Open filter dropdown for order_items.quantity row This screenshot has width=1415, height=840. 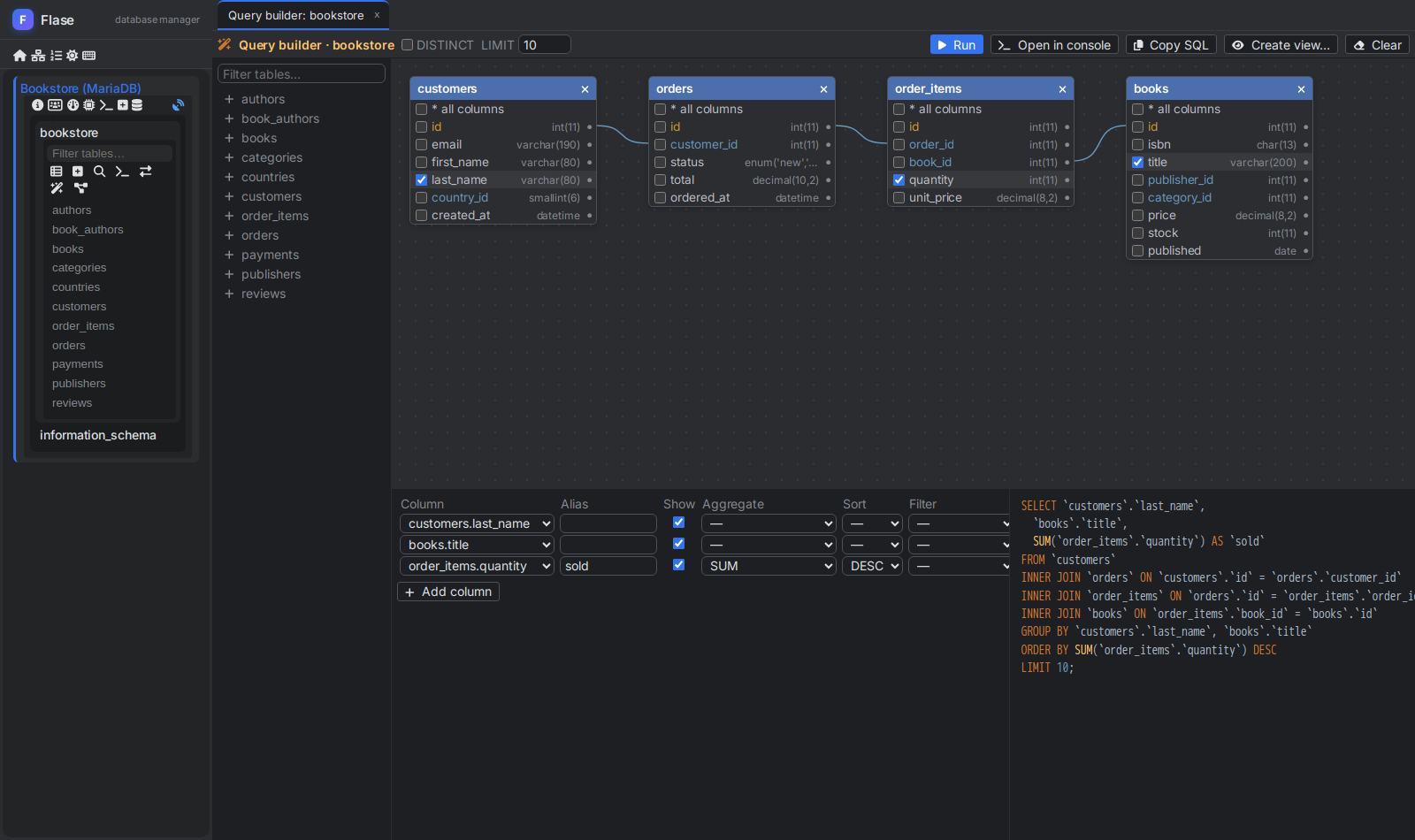pos(959,566)
